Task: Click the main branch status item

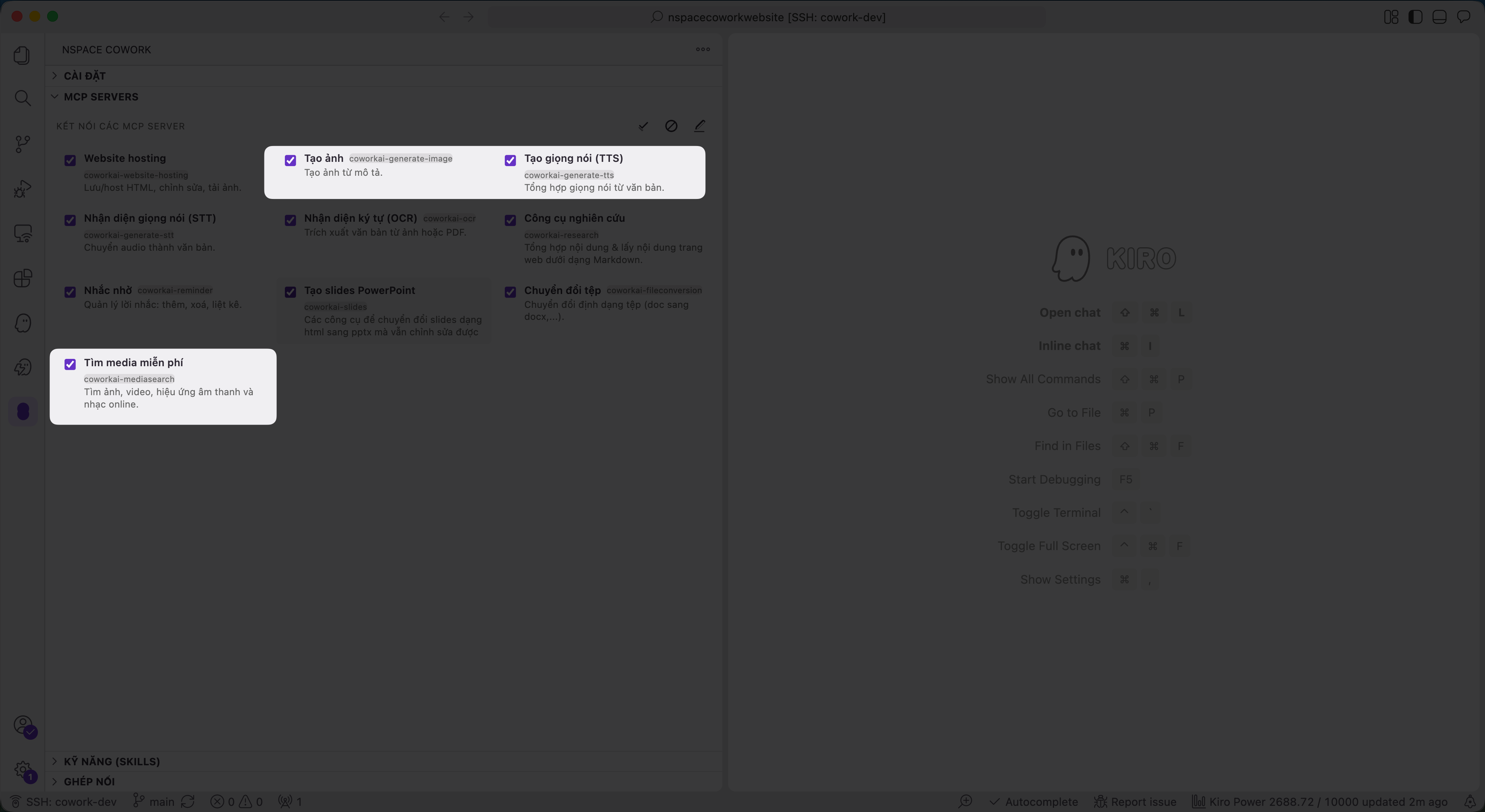Action: (153, 802)
